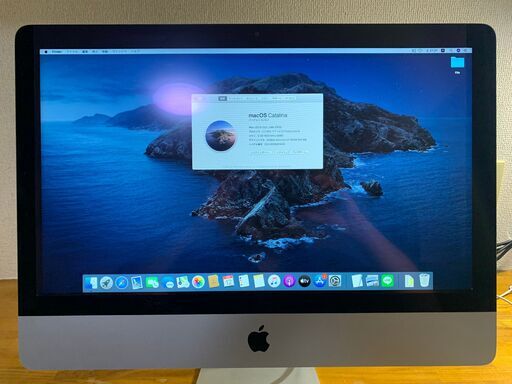Open yellow Notes icon in Dock
Screen dimensions: 512x384
[x=259, y=281]
